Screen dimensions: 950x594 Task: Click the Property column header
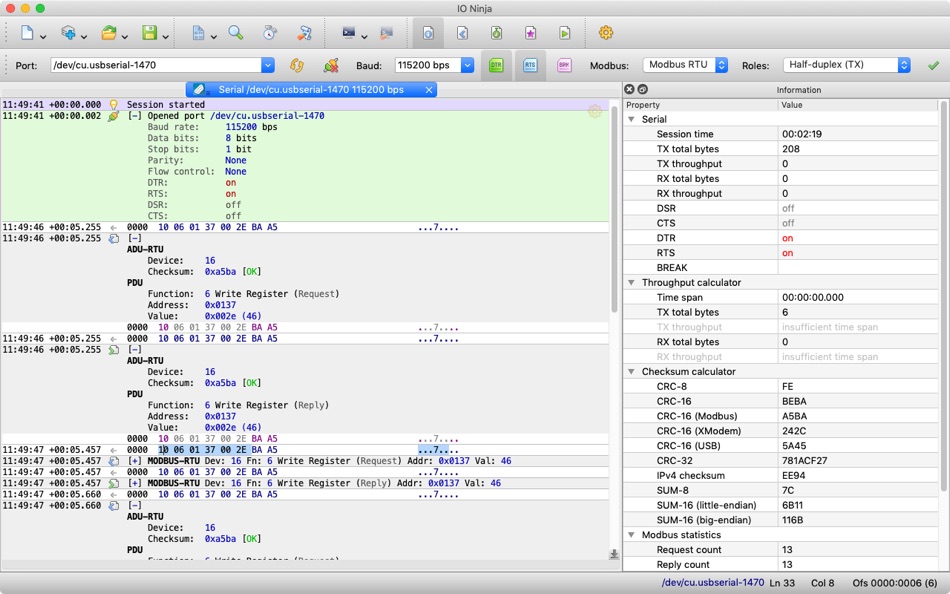[700, 105]
